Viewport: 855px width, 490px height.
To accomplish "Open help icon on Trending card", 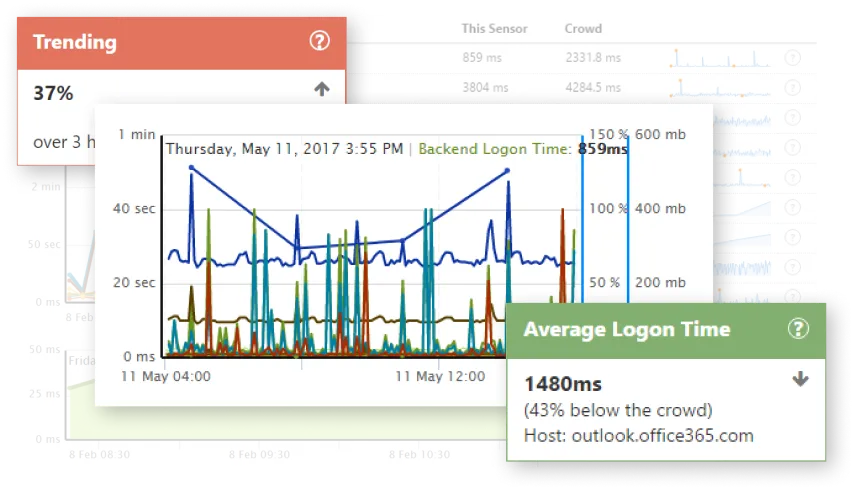I will pos(320,41).
